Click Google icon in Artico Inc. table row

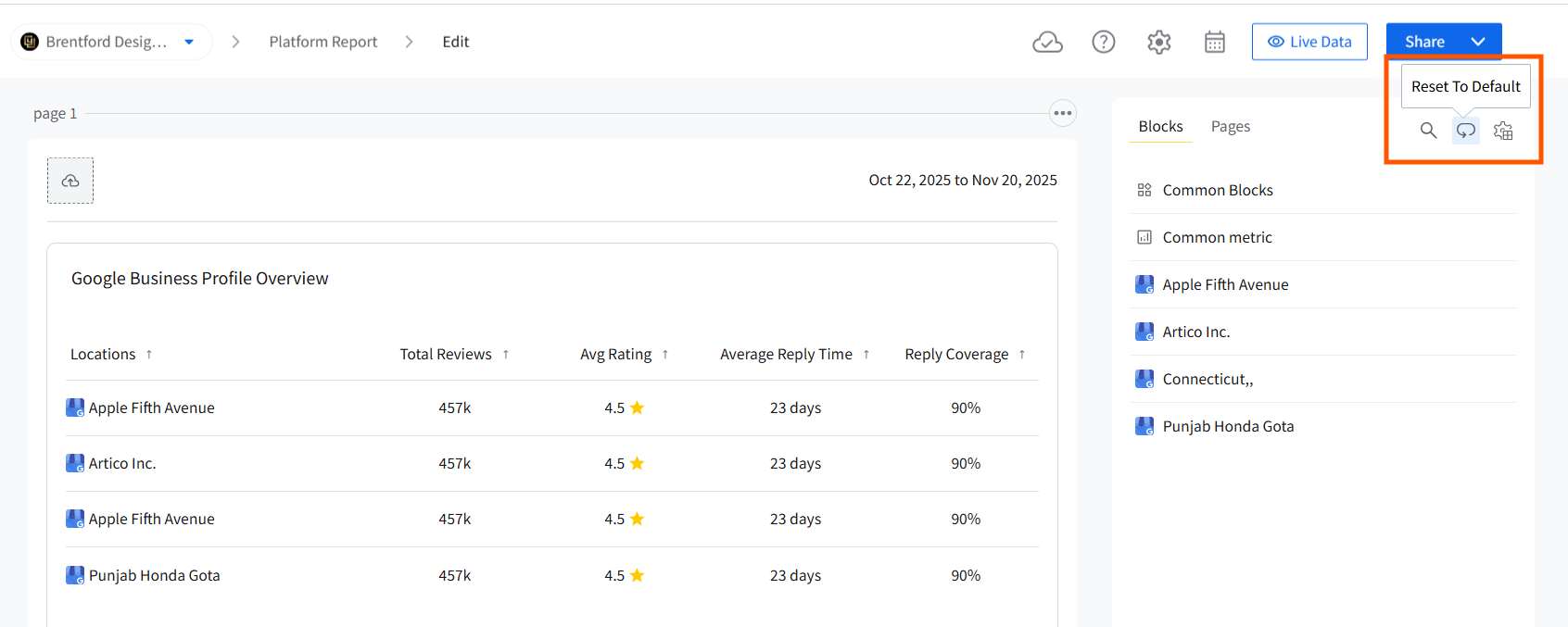tap(75, 463)
